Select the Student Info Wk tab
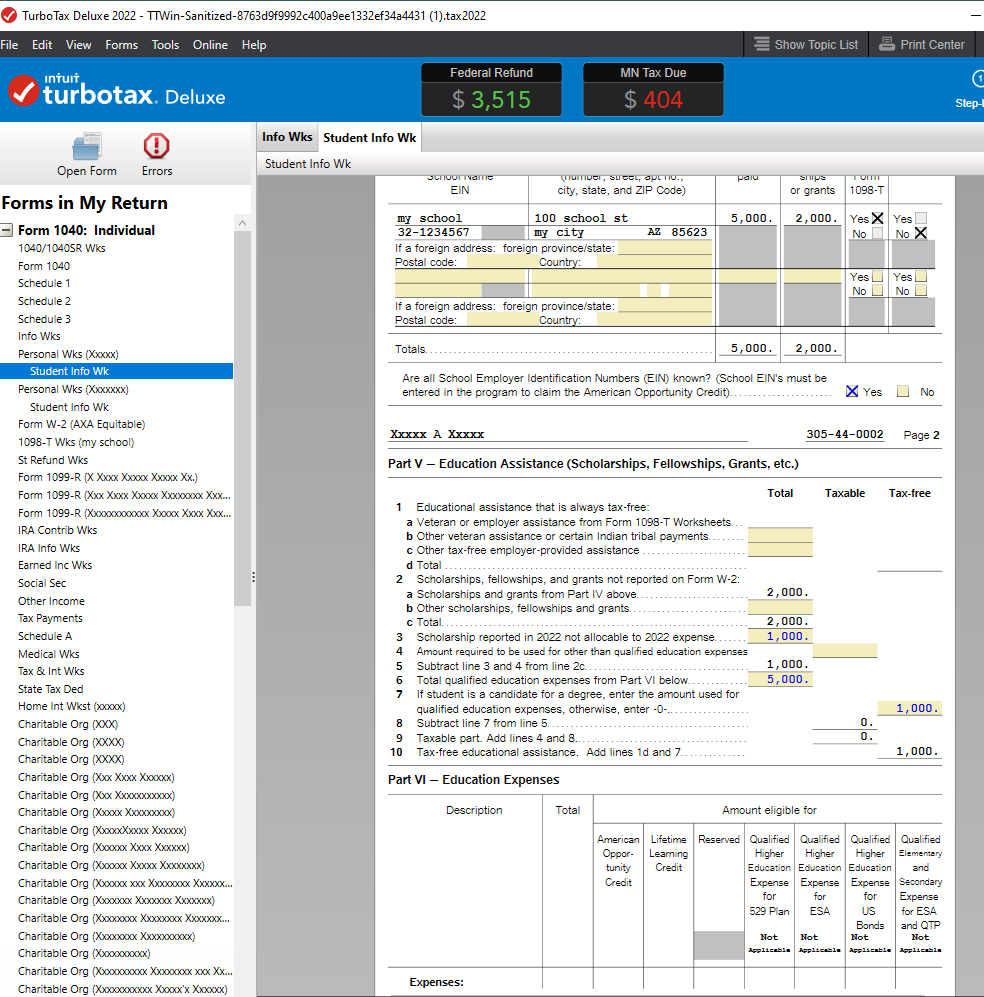984x997 pixels. 369,137
